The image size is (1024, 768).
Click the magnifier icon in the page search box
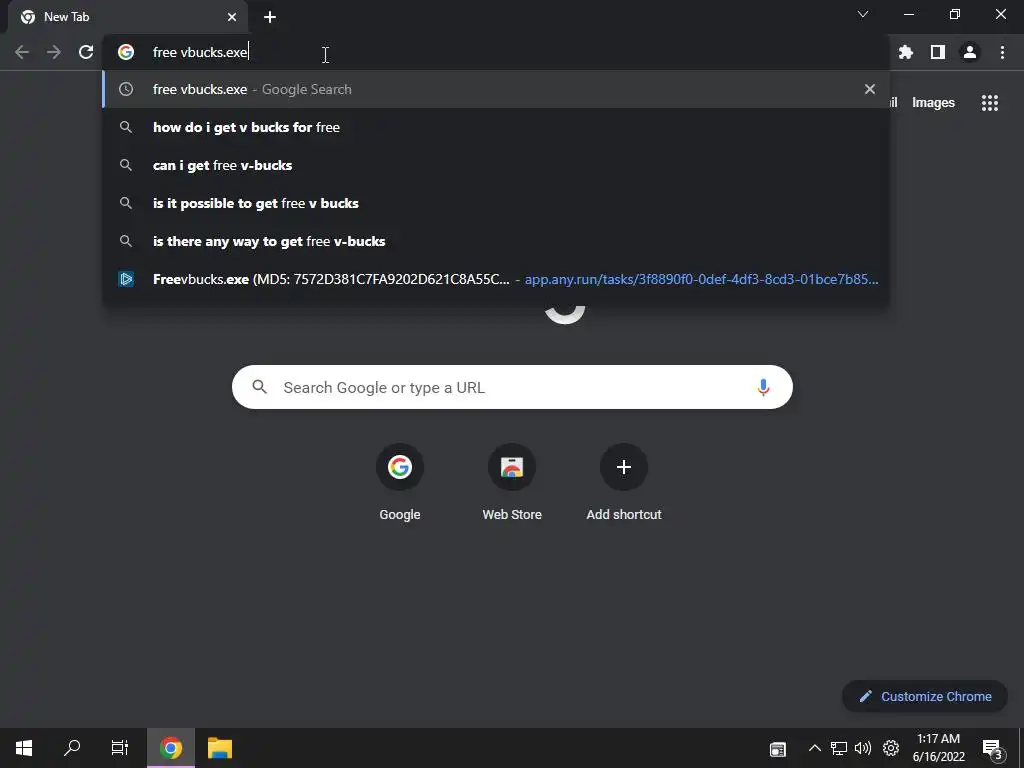(259, 387)
